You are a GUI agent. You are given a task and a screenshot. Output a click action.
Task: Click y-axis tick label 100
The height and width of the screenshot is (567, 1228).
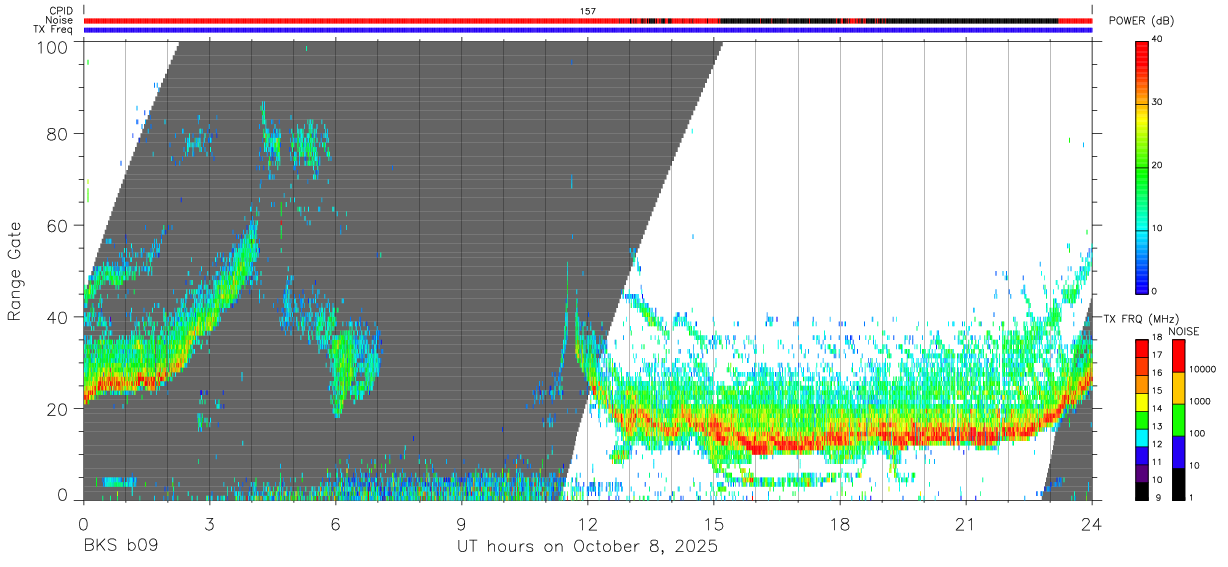point(52,46)
